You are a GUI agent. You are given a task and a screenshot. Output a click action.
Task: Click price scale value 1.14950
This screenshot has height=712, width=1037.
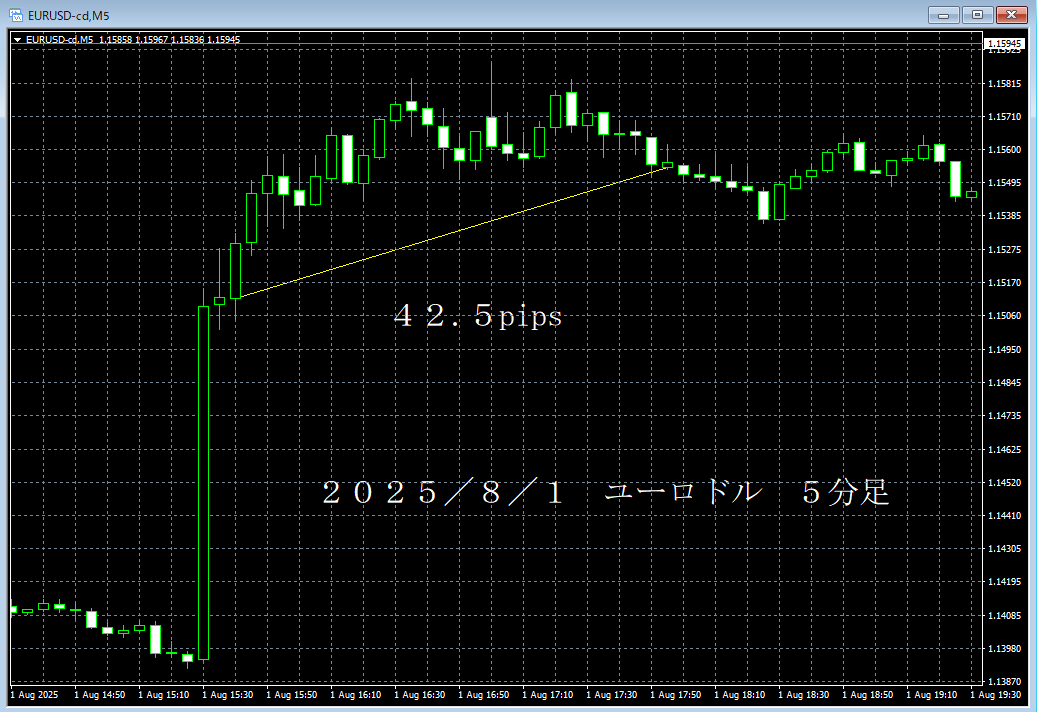pyautogui.click(x=1004, y=350)
